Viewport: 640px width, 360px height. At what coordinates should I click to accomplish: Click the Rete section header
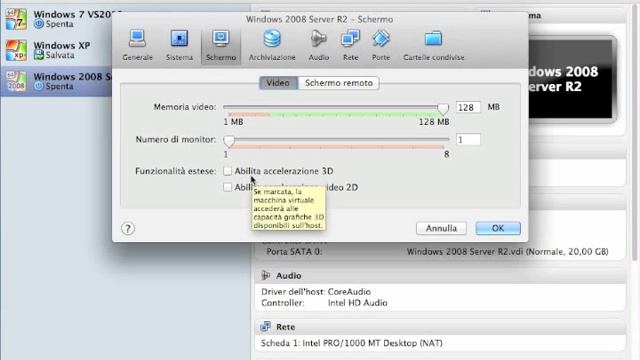pyautogui.click(x=441, y=327)
